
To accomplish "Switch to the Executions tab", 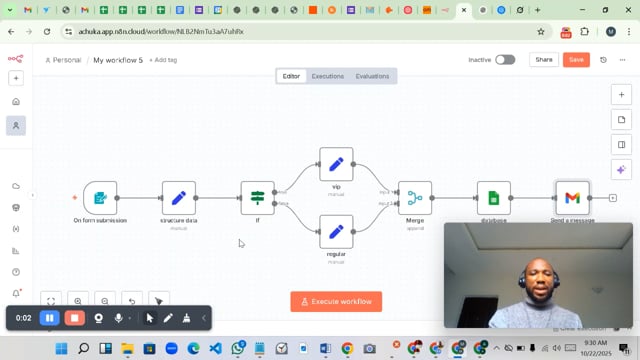I will 328,76.
